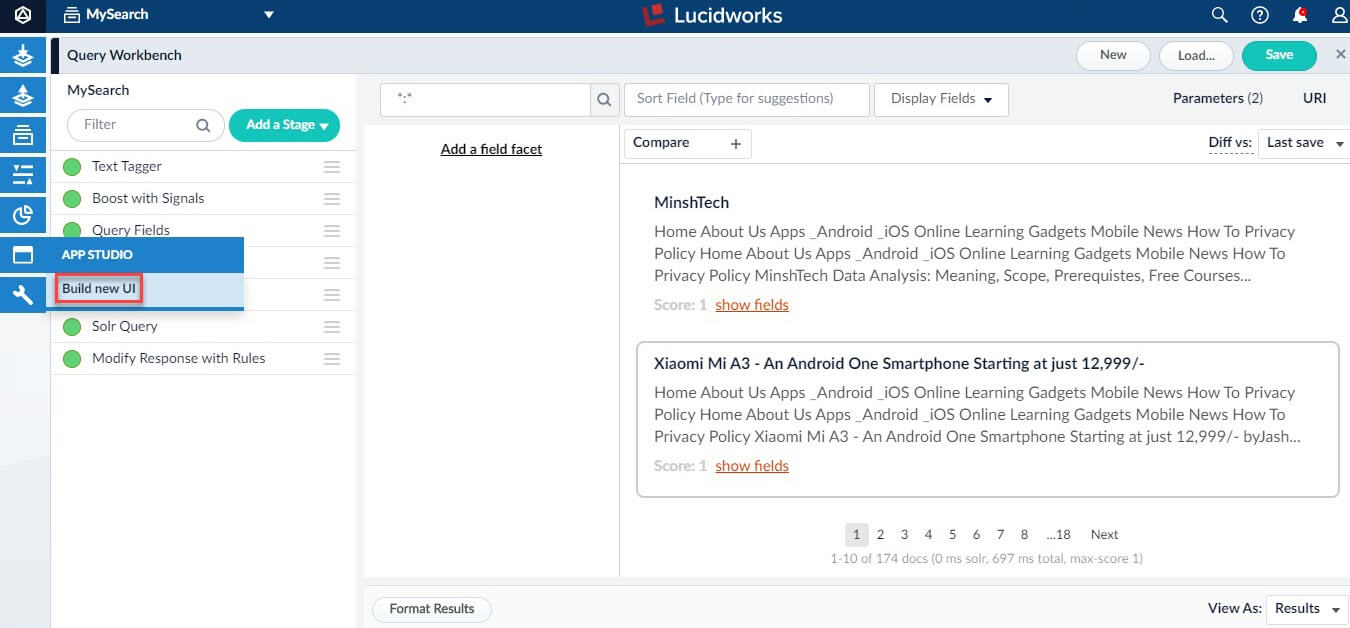Open the Analytics pie chart sidebar icon

tap(23, 215)
